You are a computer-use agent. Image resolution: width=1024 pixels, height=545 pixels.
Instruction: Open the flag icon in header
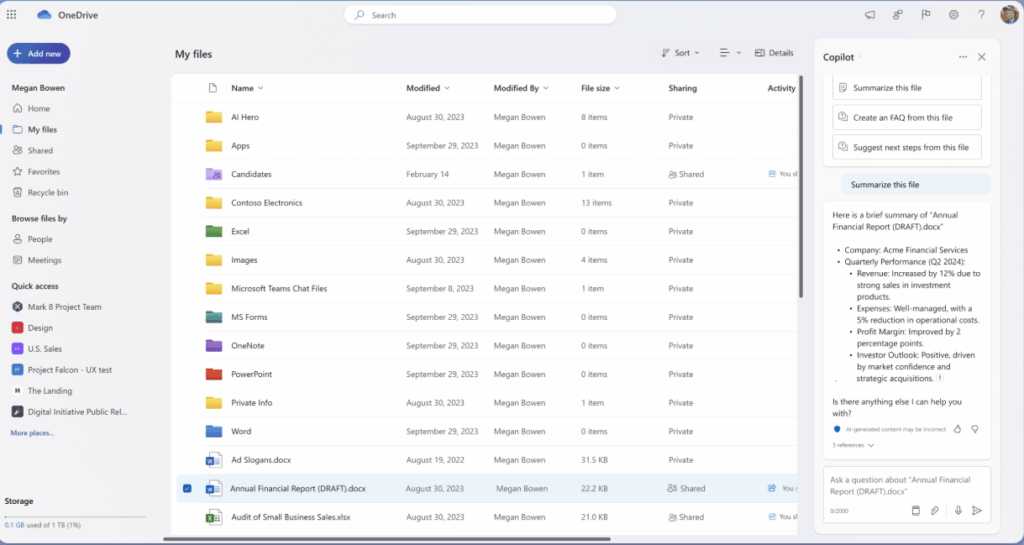pos(925,15)
